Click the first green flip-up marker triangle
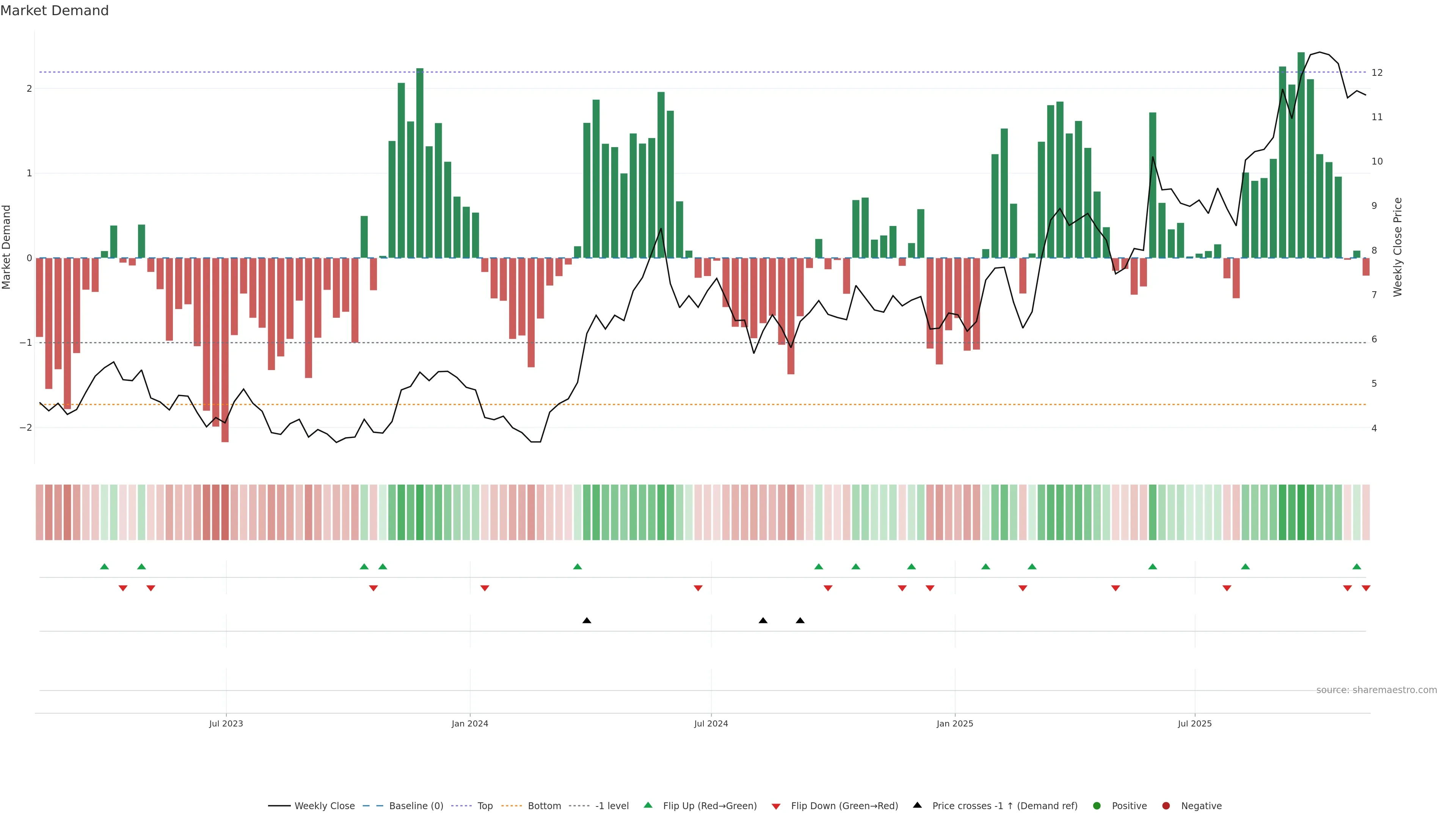1456x819 pixels. point(104,566)
